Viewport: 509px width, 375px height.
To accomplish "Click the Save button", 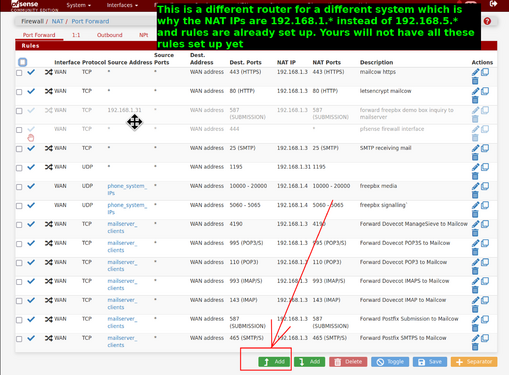I will pyautogui.click(x=430, y=362).
